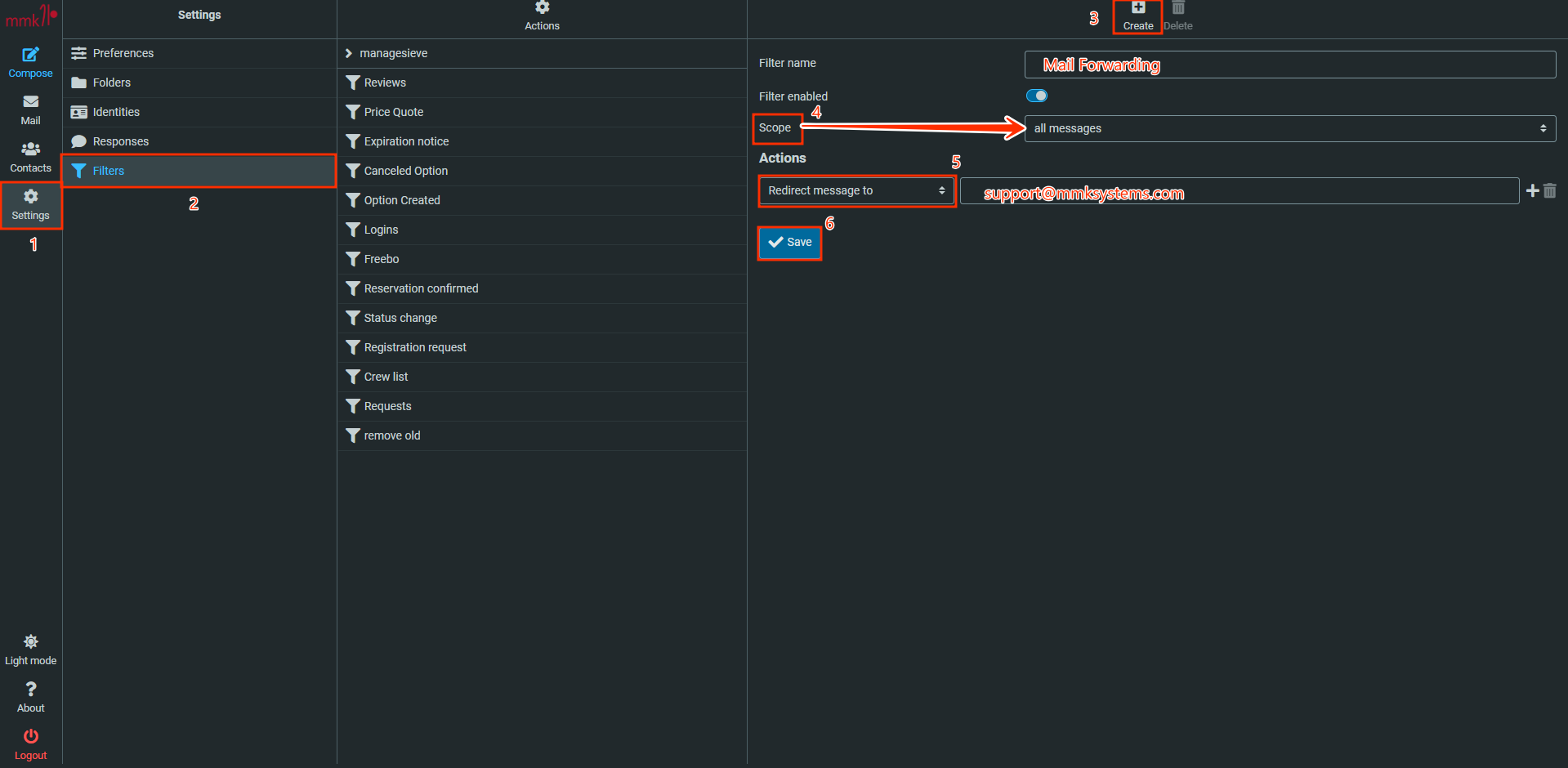This screenshot has height=768, width=1568.
Task: Click the redirect email address field
Action: 1240,191
